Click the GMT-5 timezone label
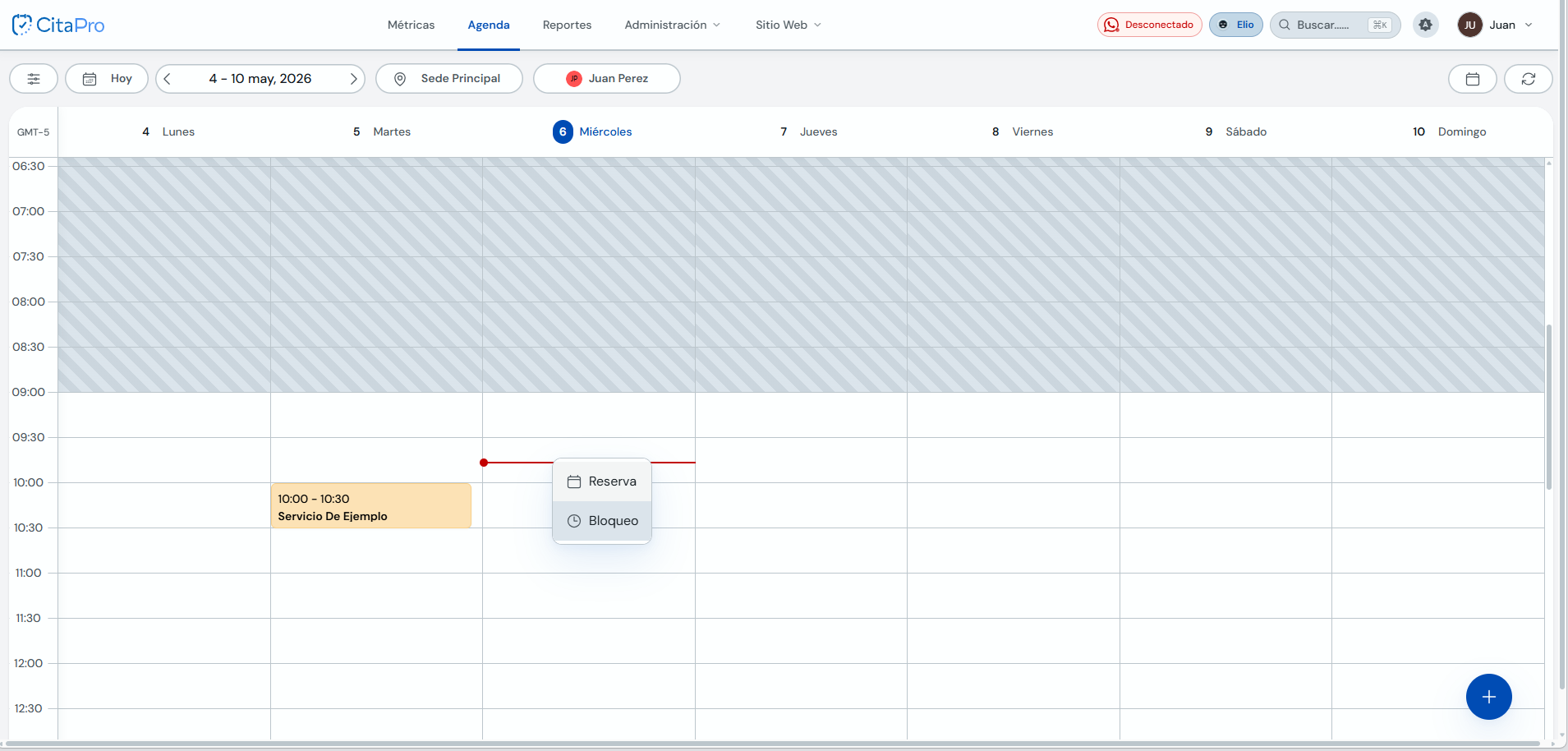1568x751 pixels. (x=34, y=131)
